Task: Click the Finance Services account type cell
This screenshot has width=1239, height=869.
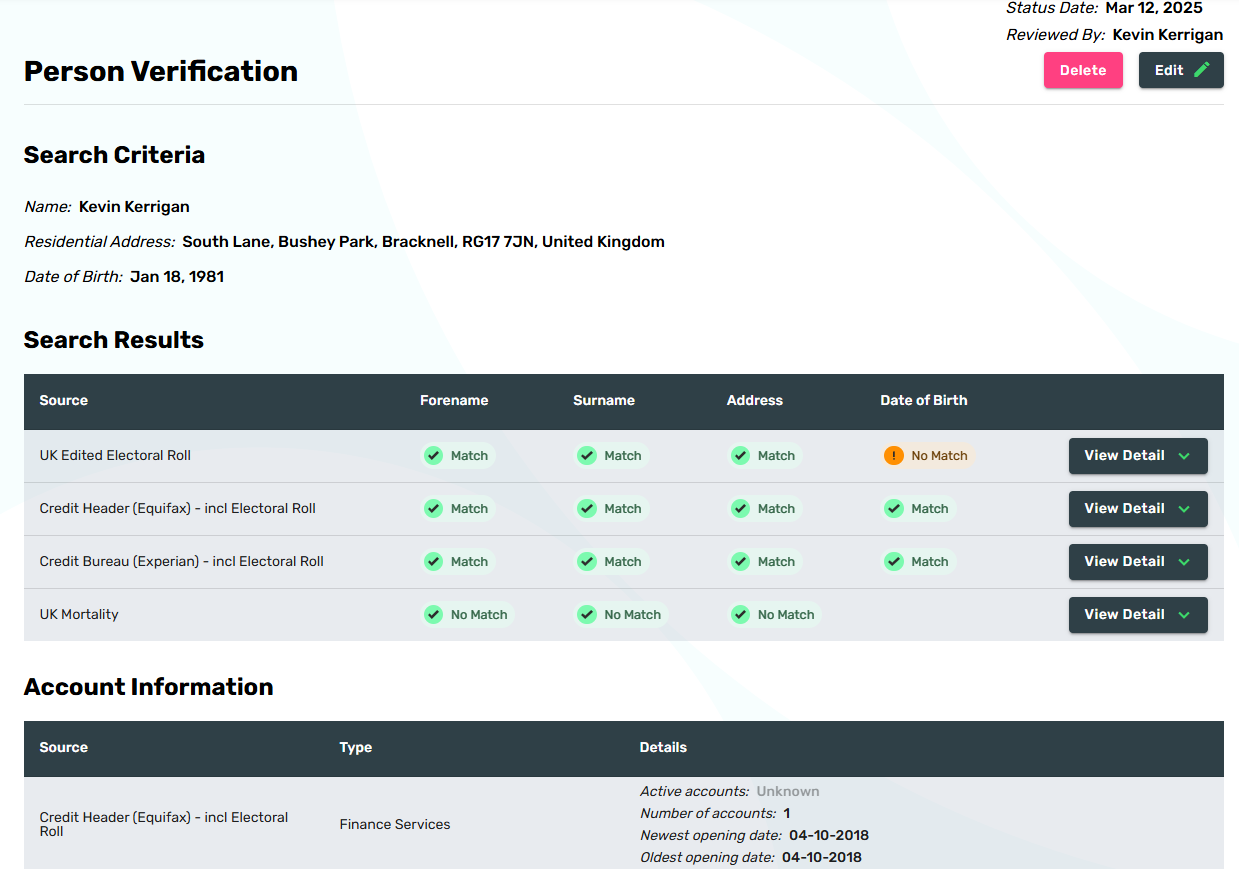Action: (394, 824)
